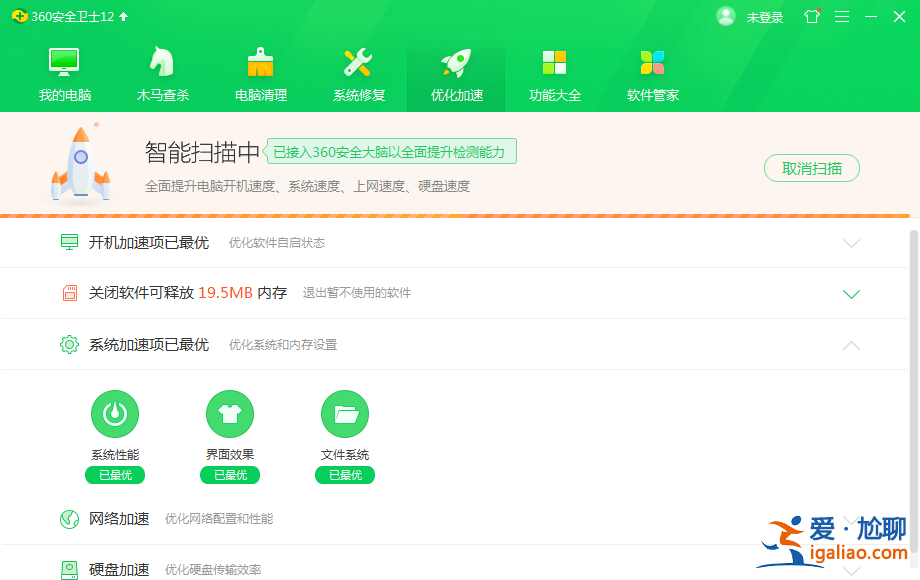Click the 已接入360安全大脑 badge
Screen dimensions: 920x580
[x=390, y=150]
